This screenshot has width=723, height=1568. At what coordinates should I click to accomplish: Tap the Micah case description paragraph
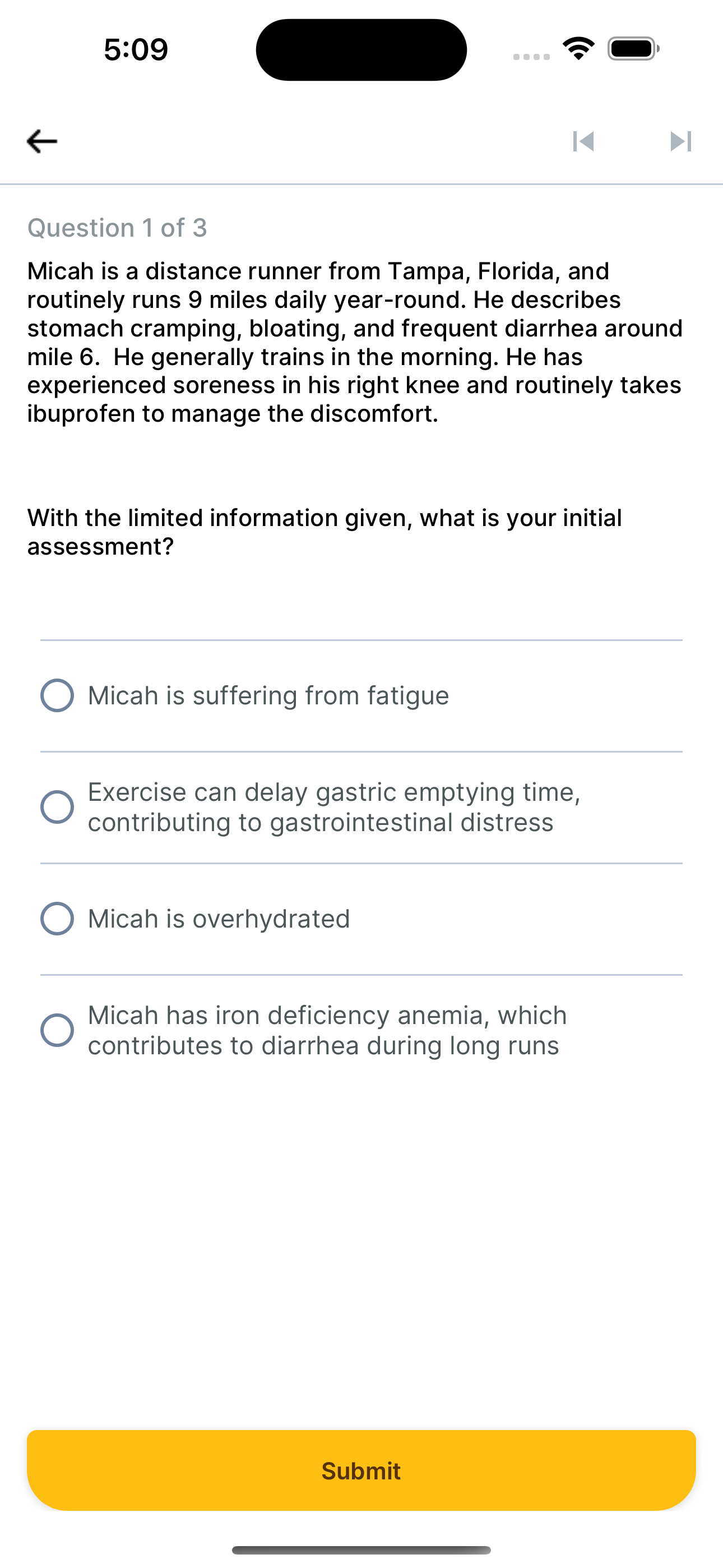coord(355,342)
